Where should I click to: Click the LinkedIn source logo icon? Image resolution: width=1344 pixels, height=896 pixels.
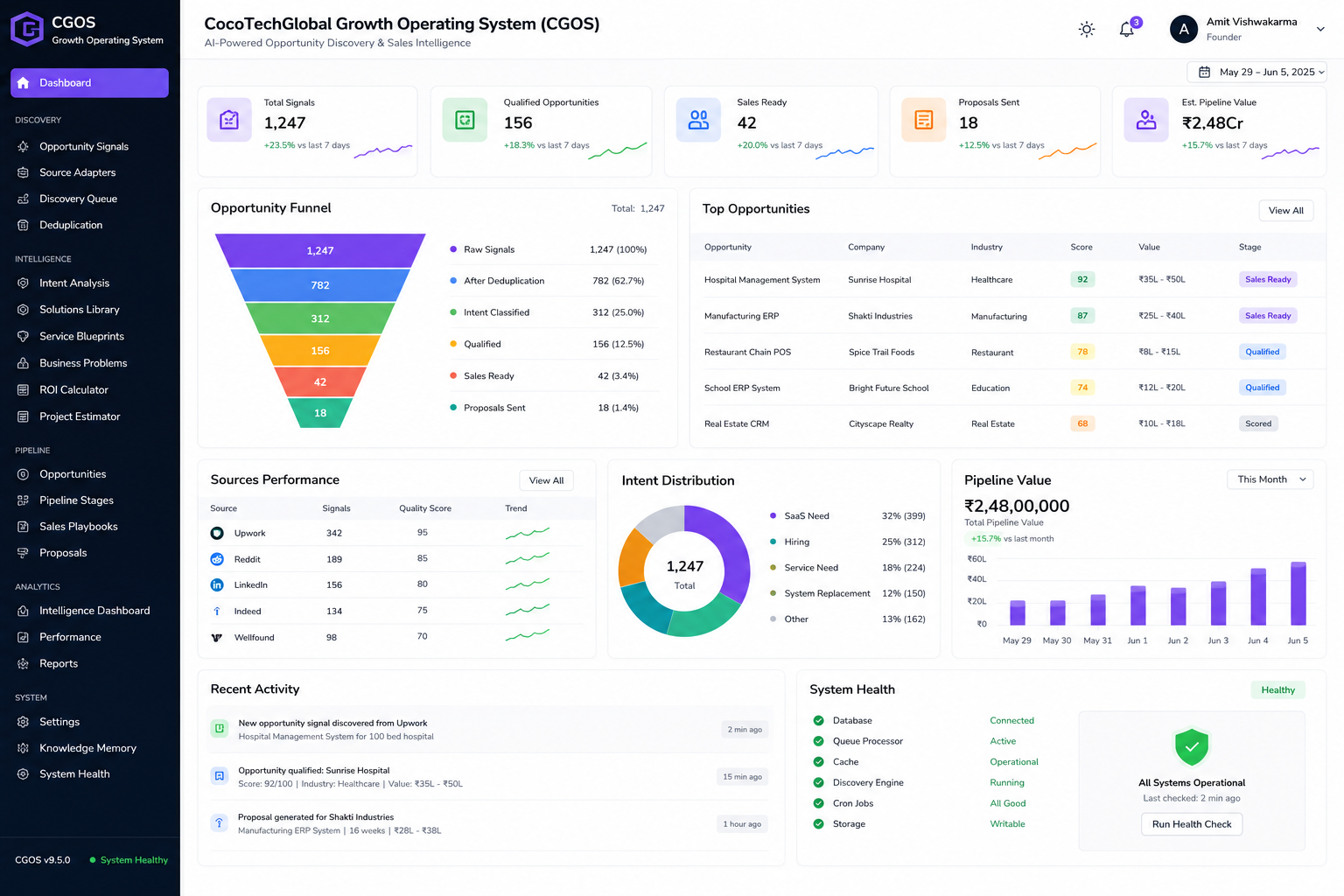pyautogui.click(x=217, y=584)
